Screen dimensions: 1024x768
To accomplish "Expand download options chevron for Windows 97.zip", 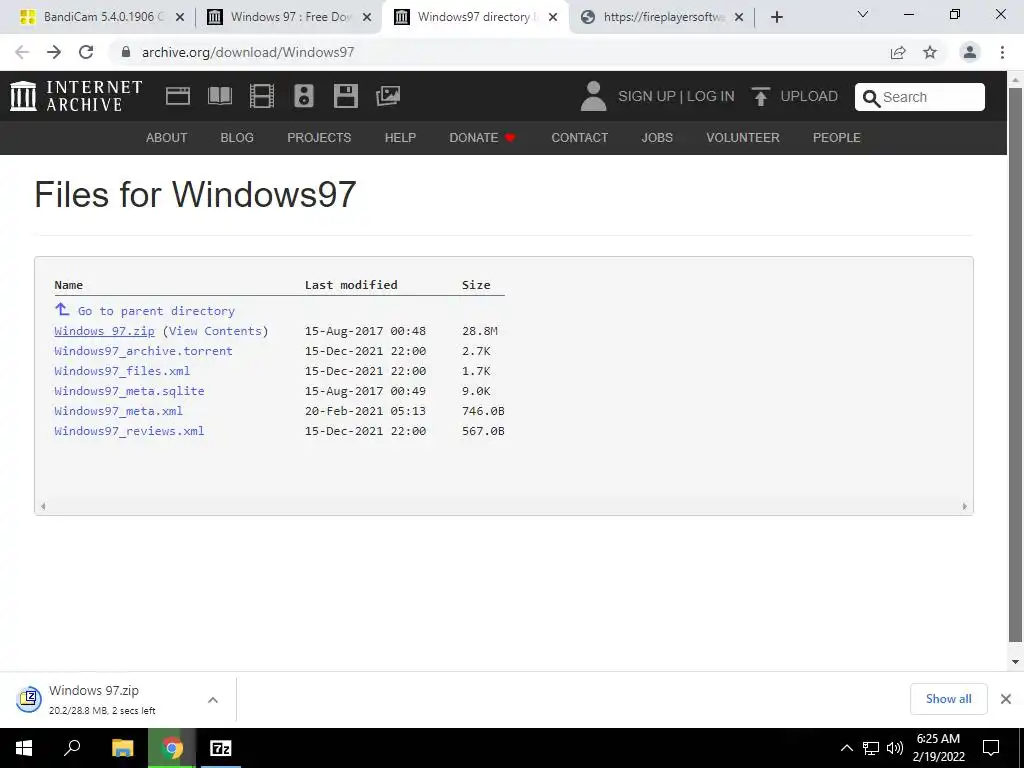I will point(213,699).
